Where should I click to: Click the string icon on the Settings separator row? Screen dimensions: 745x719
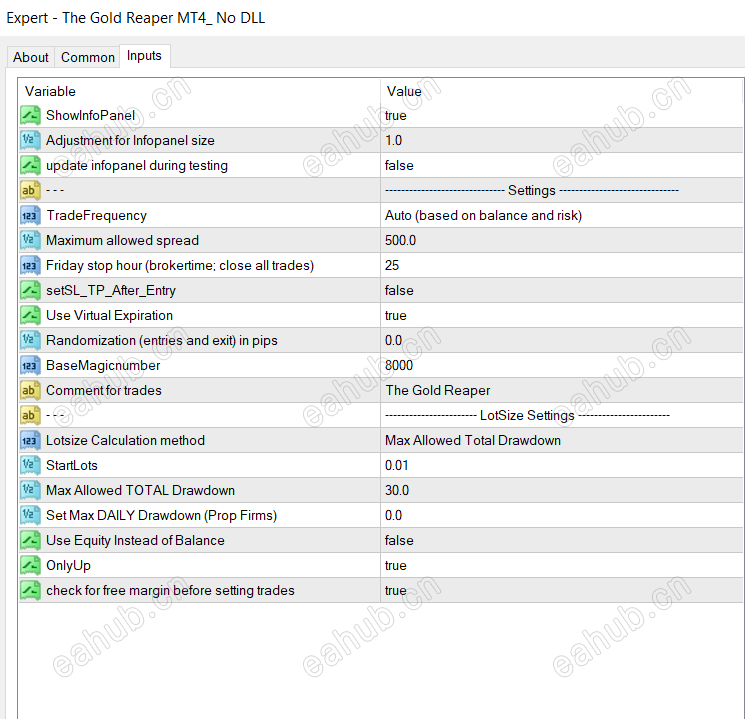tap(30, 191)
